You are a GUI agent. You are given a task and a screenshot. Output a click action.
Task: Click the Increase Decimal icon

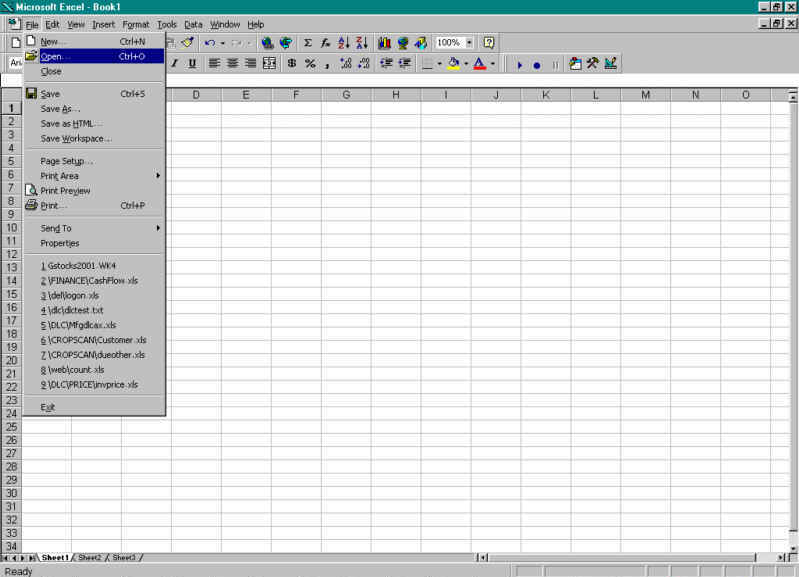345,63
